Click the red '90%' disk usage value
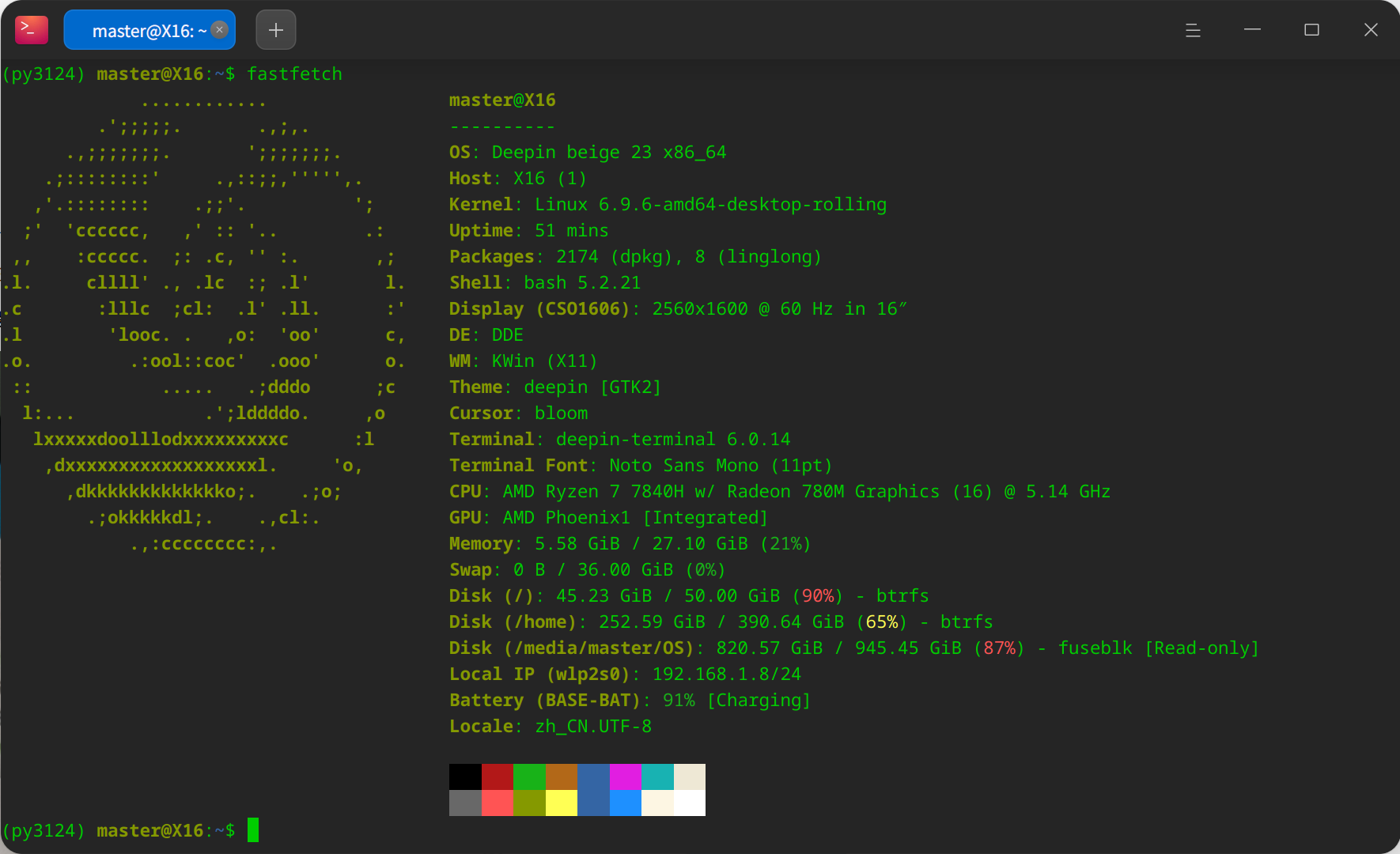 pos(818,595)
